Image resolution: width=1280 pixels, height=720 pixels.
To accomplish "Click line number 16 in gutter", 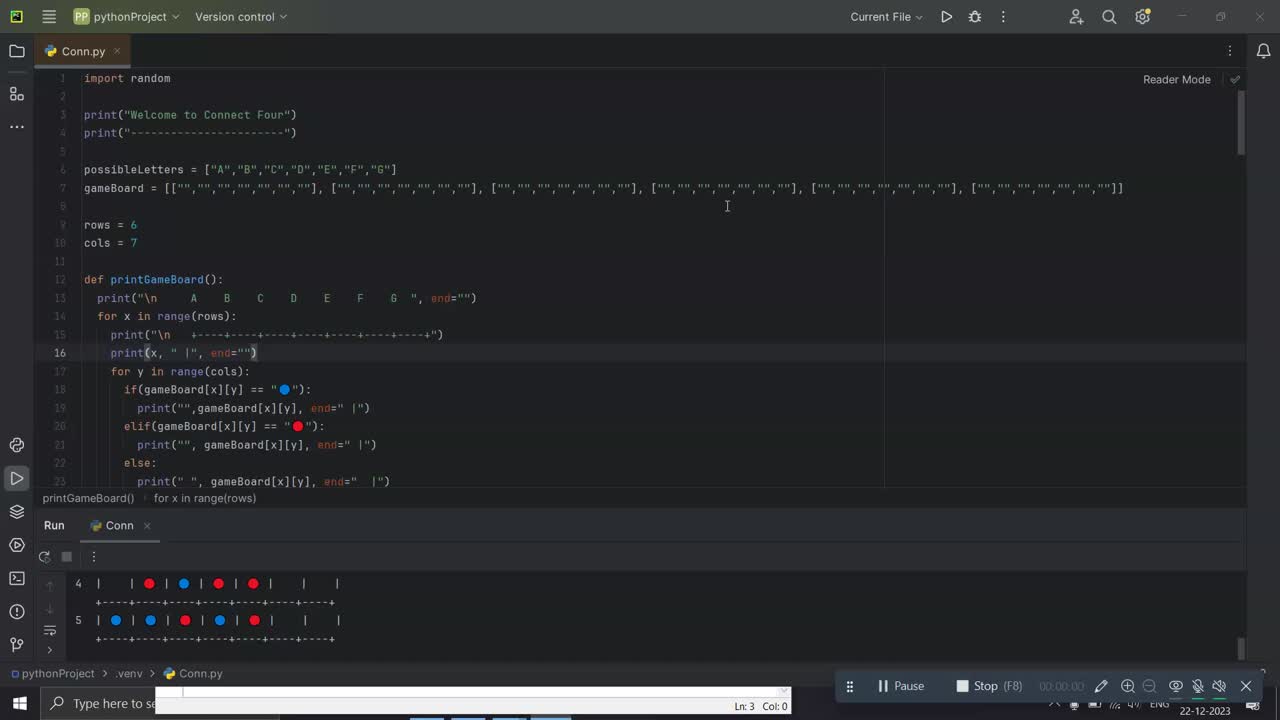I will (x=61, y=353).
